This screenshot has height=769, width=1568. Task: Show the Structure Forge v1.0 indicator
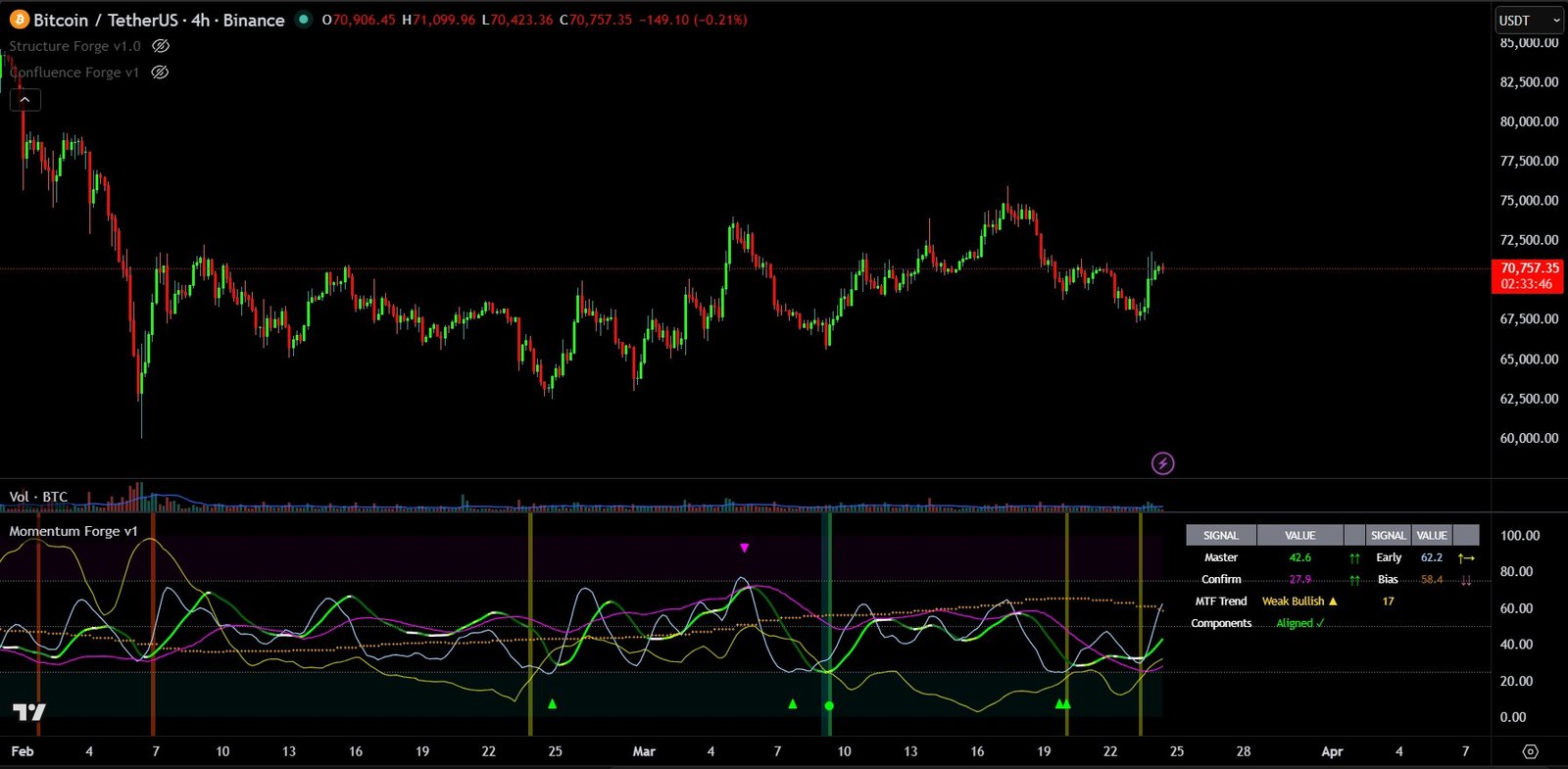pyautogui.click(x=161, y=46)
